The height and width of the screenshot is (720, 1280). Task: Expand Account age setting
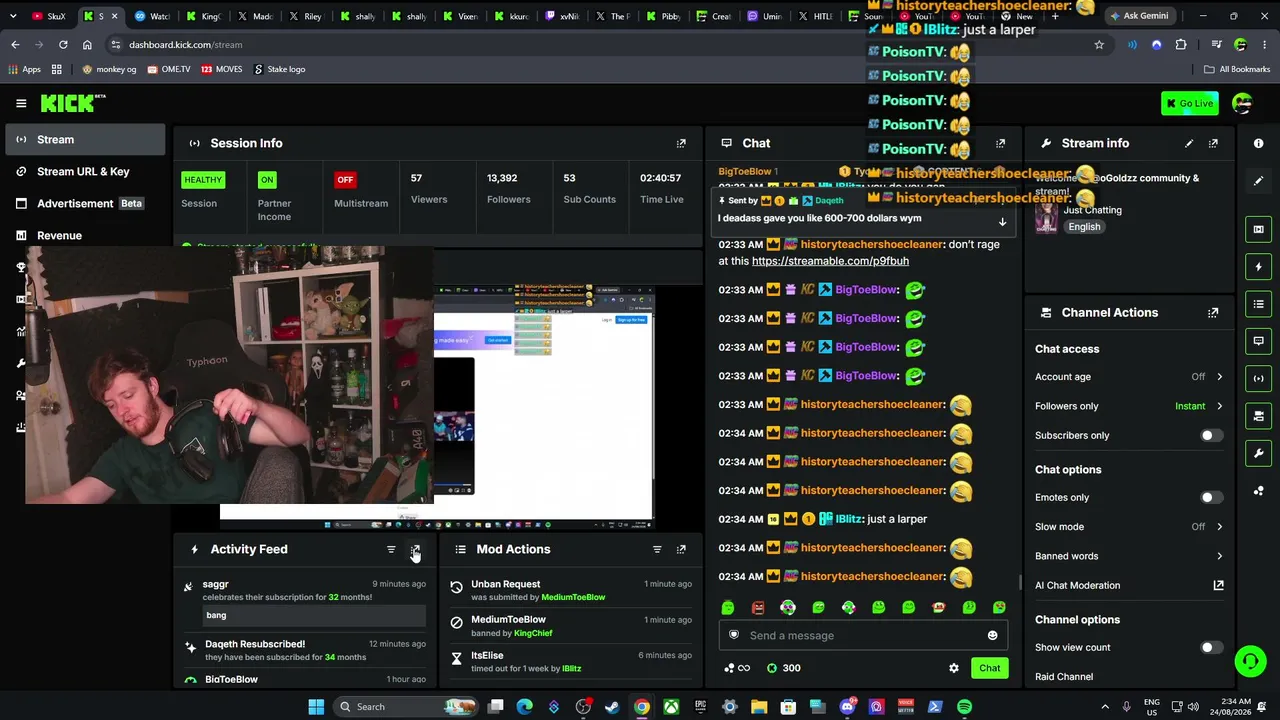pyautogui.click(x=1129, y=377)
